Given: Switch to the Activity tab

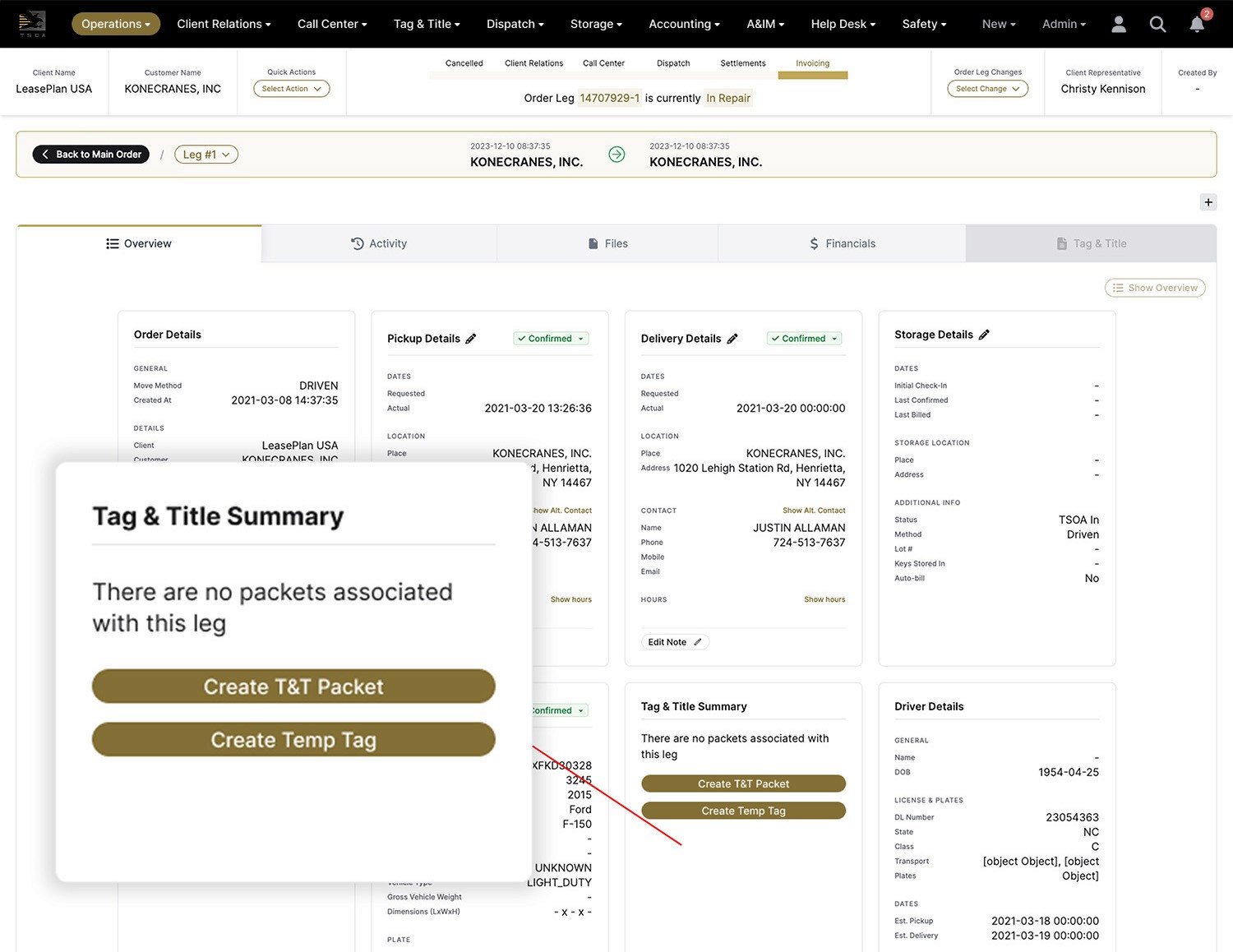Looking at the screenshot, I should point(379,243).
